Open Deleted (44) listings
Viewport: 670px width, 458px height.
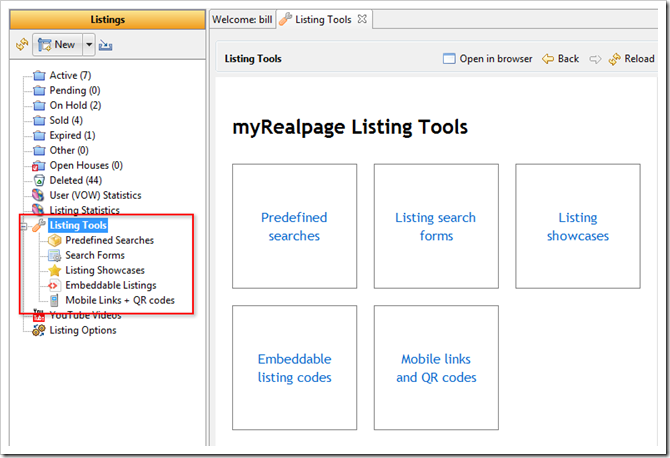tap(76, 180)
